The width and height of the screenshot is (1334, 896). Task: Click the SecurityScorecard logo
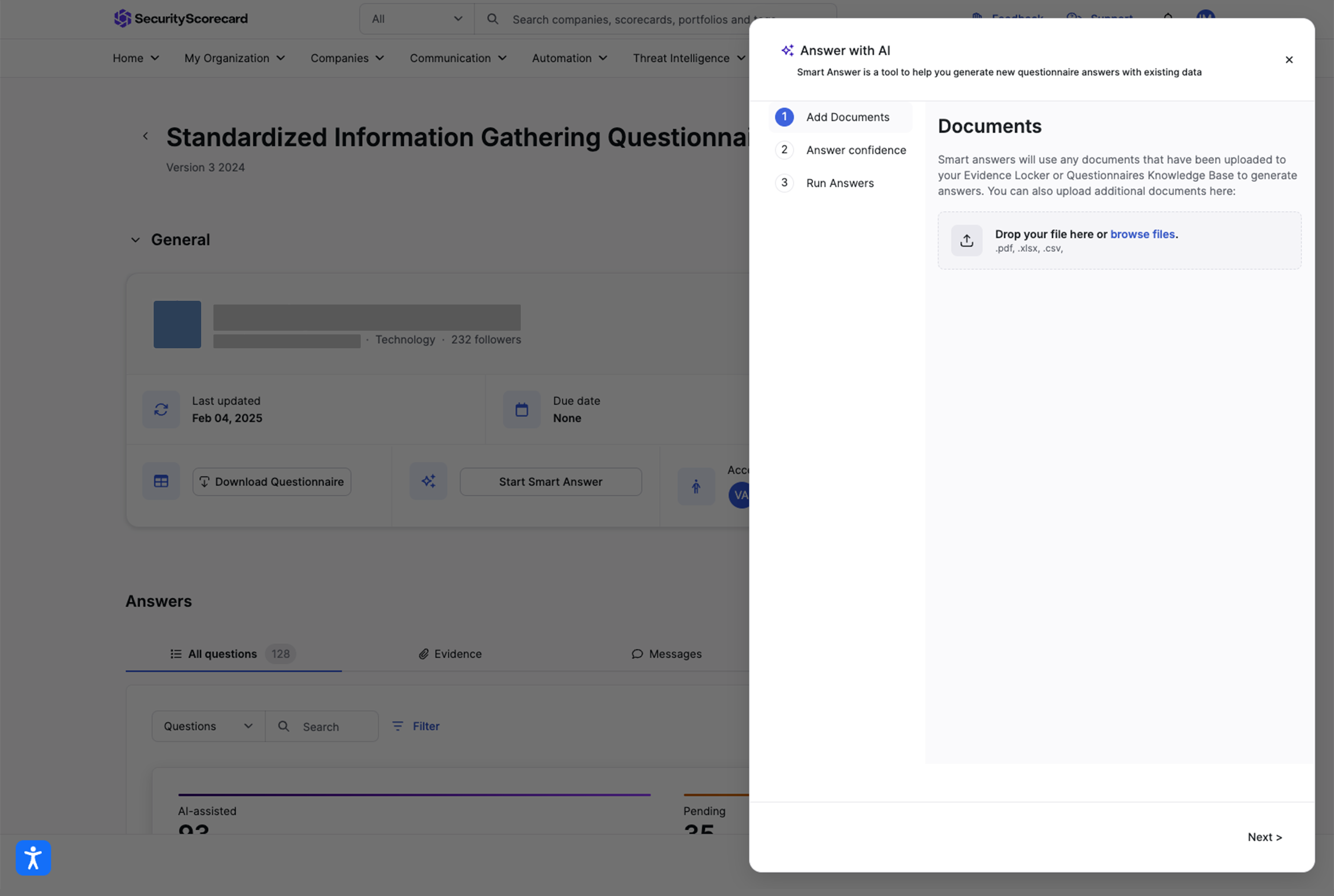180,18
